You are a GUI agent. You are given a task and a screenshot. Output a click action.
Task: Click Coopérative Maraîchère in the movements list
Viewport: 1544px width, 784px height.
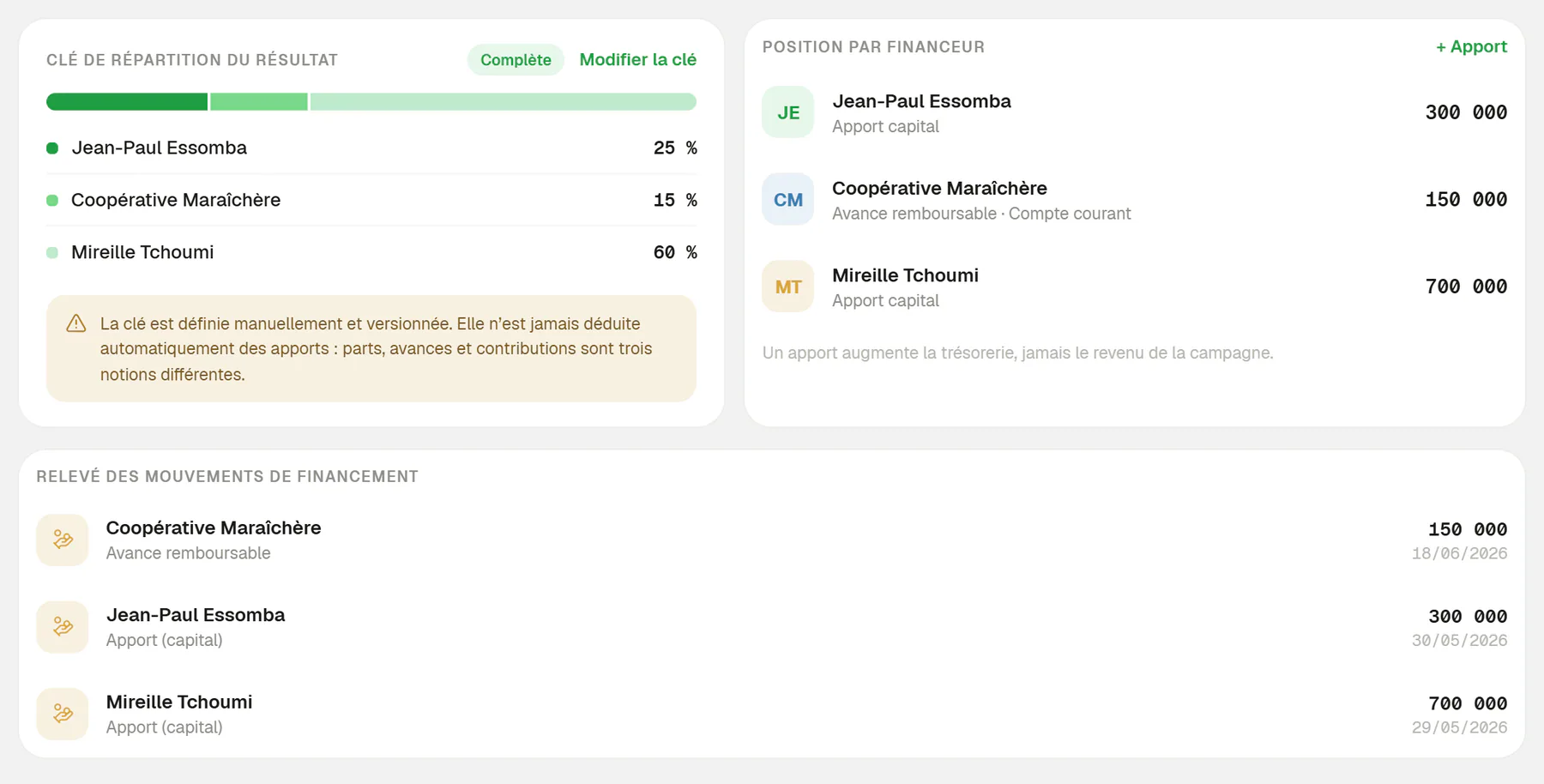tap(214, 528)
